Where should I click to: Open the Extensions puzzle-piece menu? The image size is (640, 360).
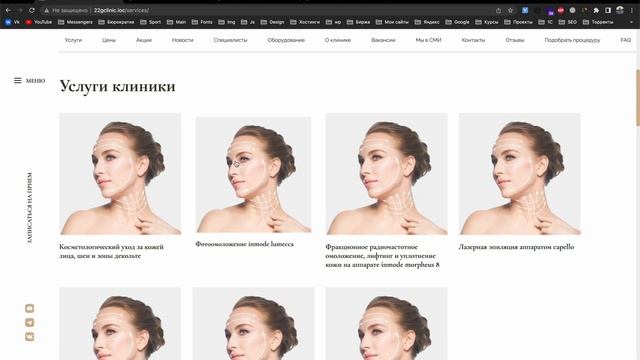point(596,11)
